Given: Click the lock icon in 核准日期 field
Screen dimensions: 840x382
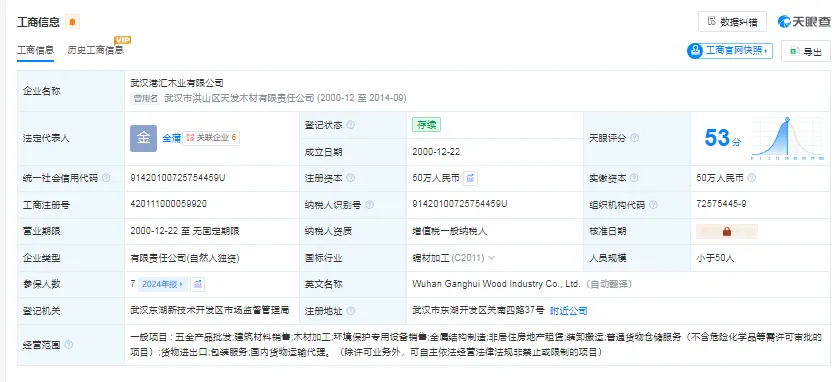Looking at the screenshot, I should pos(726,231).
